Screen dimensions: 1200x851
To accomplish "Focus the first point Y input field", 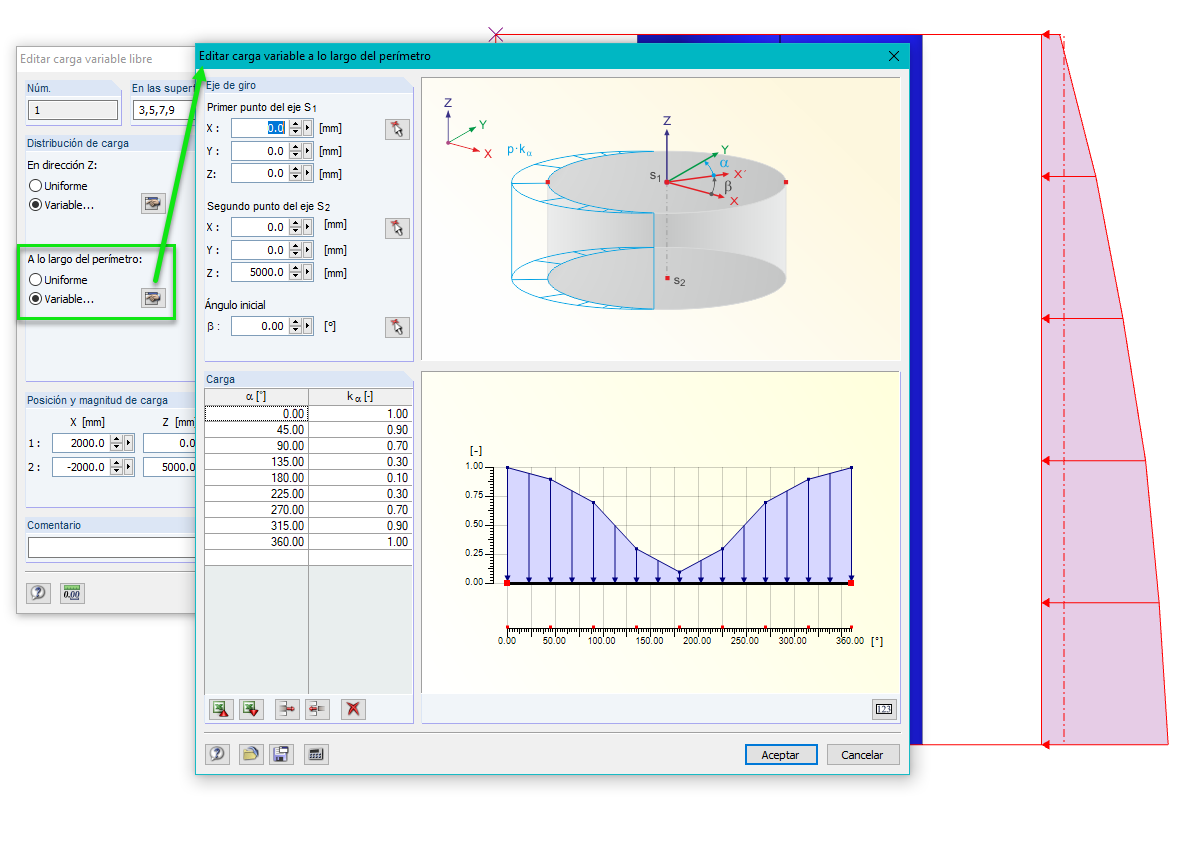I will click(x=260, y=151).
